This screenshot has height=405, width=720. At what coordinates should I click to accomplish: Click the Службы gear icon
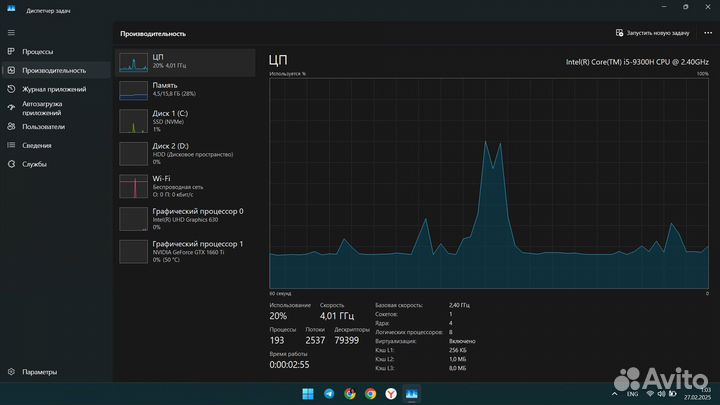[x=11, y=164]
